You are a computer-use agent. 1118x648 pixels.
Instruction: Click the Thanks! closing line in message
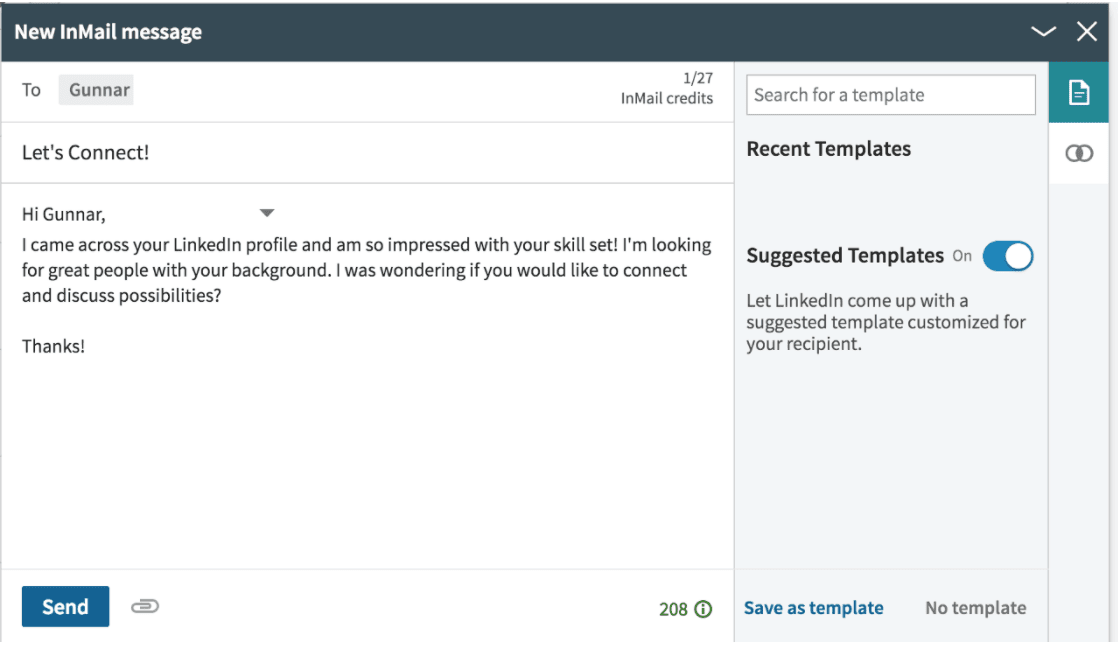coord(53,346)
